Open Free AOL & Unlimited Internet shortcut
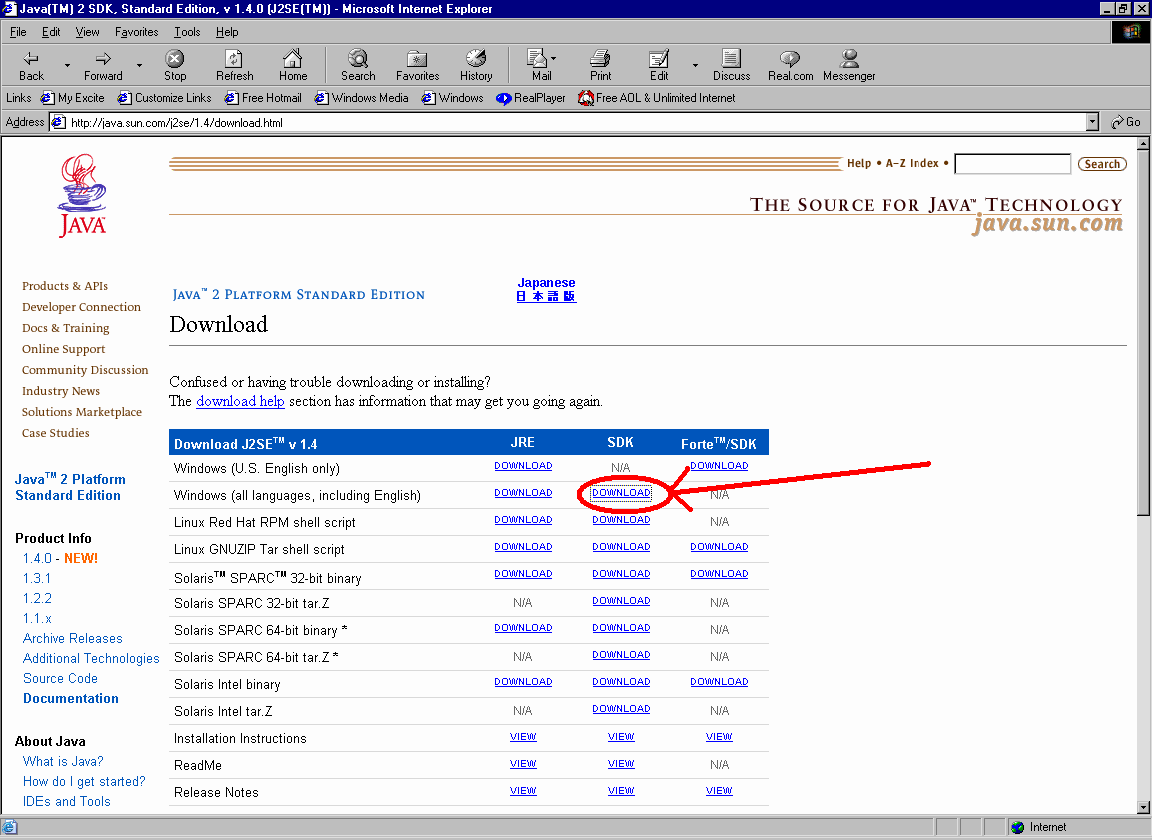The image size is (1152, 840). tap(657, 98)
